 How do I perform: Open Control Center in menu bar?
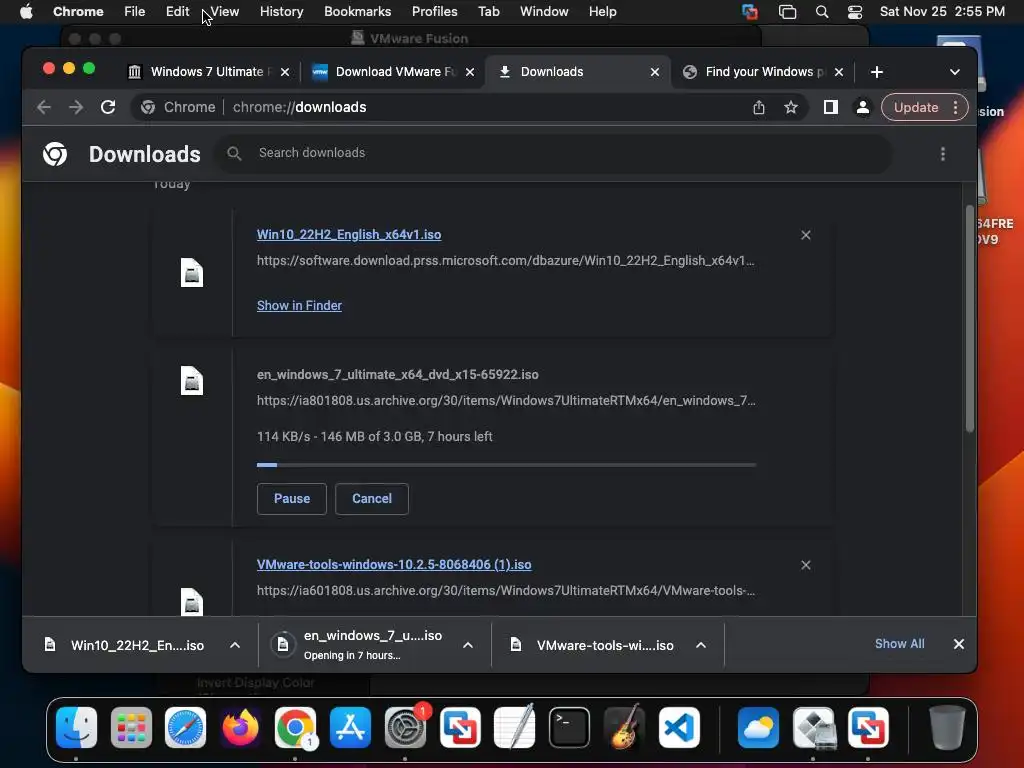(855, 12)
